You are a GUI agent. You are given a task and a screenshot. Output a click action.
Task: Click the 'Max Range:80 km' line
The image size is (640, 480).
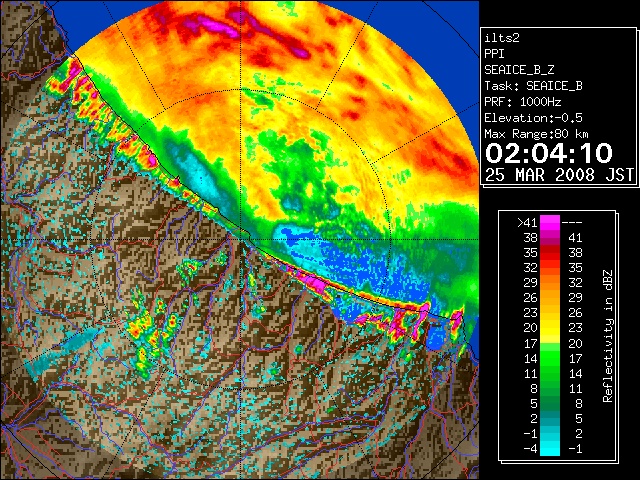click(536, 134)
